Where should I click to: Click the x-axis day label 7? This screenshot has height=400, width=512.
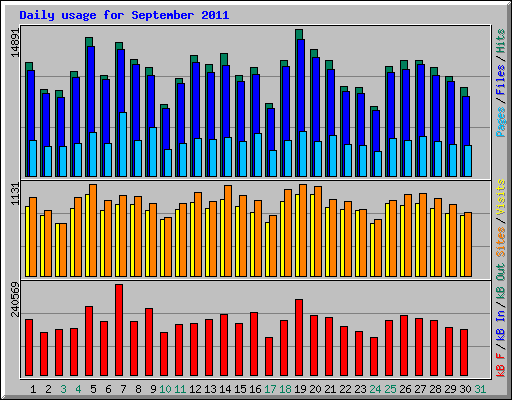pyautogui.click(x=123, y=389)
